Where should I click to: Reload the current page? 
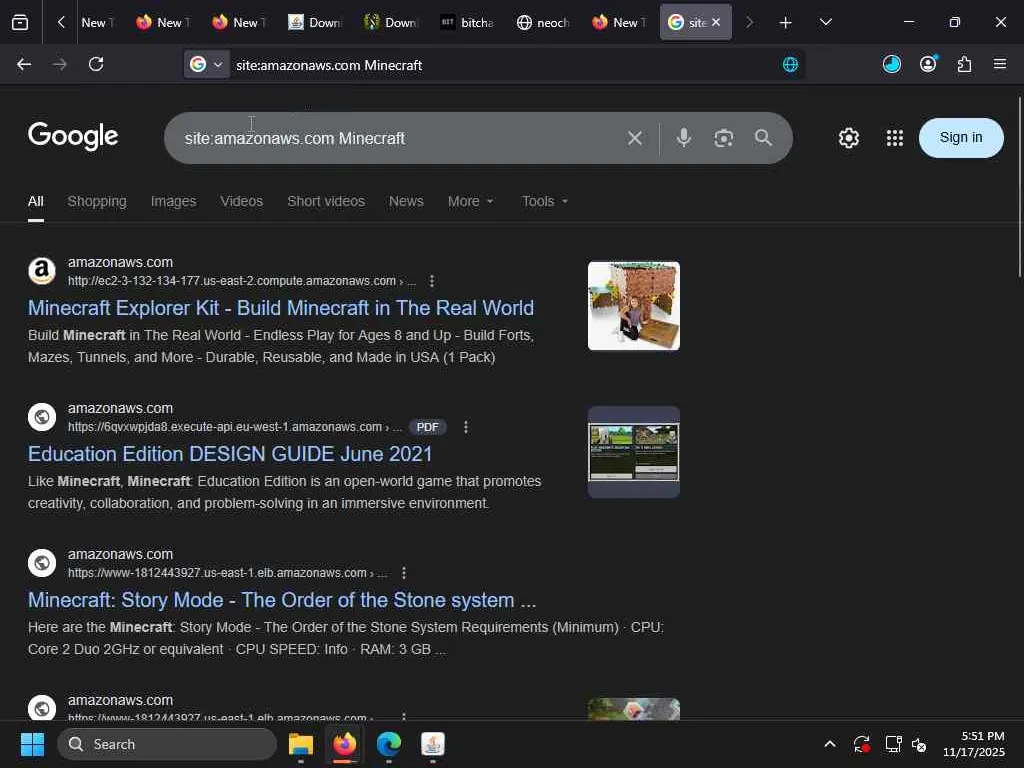(x=96, y=64)
